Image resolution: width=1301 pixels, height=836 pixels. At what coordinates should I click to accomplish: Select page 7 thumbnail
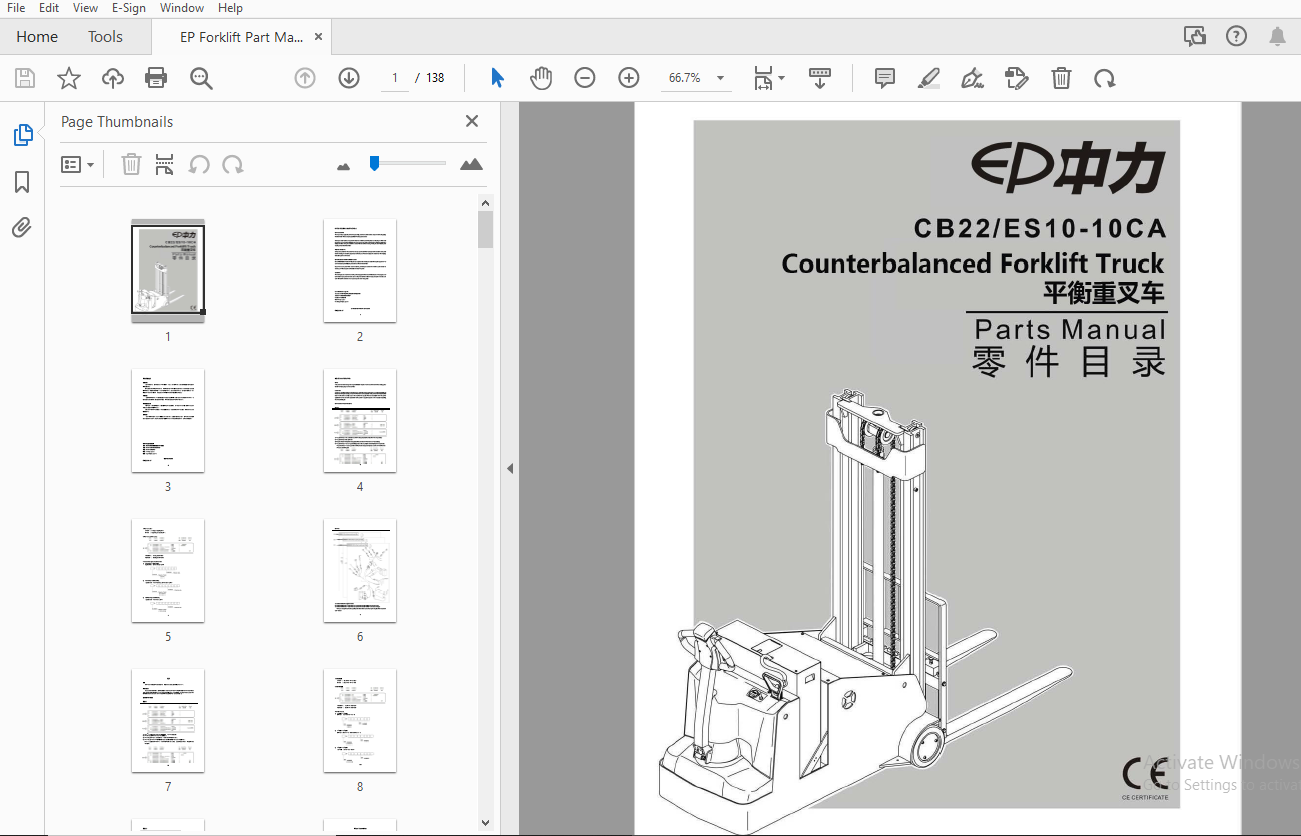pos(168,721)
